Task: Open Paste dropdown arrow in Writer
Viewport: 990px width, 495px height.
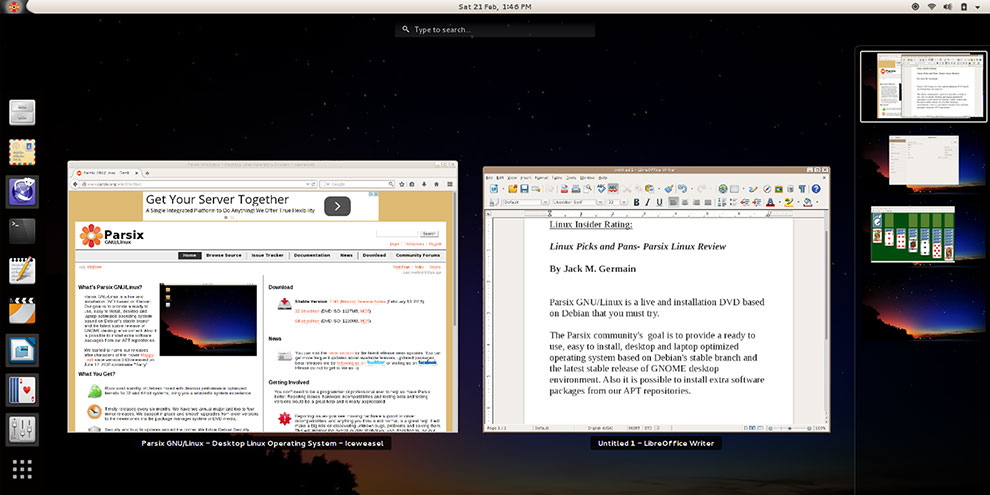Action: coord(659,189)
